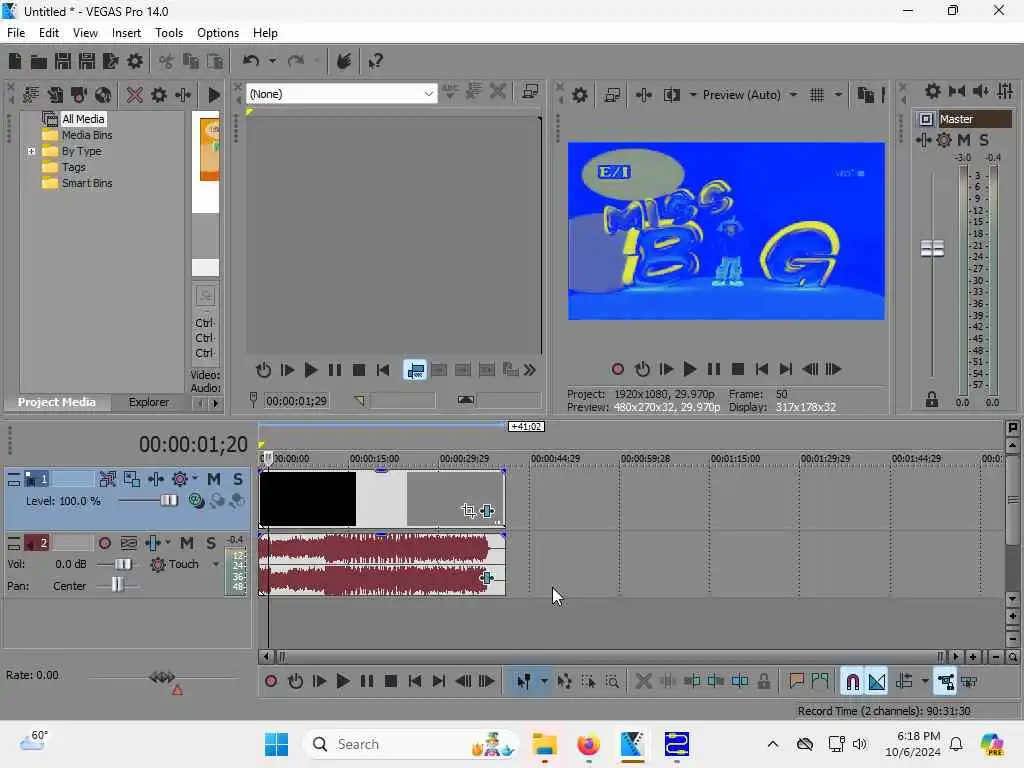1024x768 pixels.
Task: Click the Lock event padlock icon
Action: tap(763, 681)
